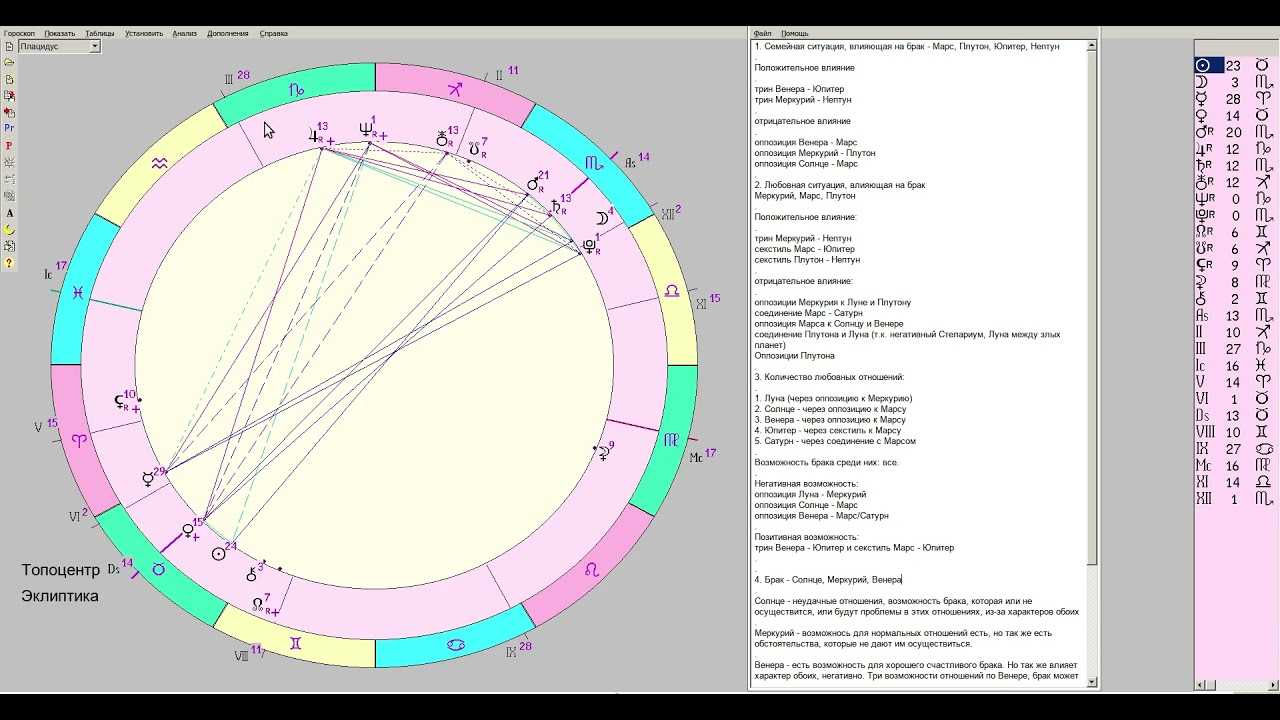Open the Справка menu
The height and width of the screenshot is (720, 1280).
point(273,33)
